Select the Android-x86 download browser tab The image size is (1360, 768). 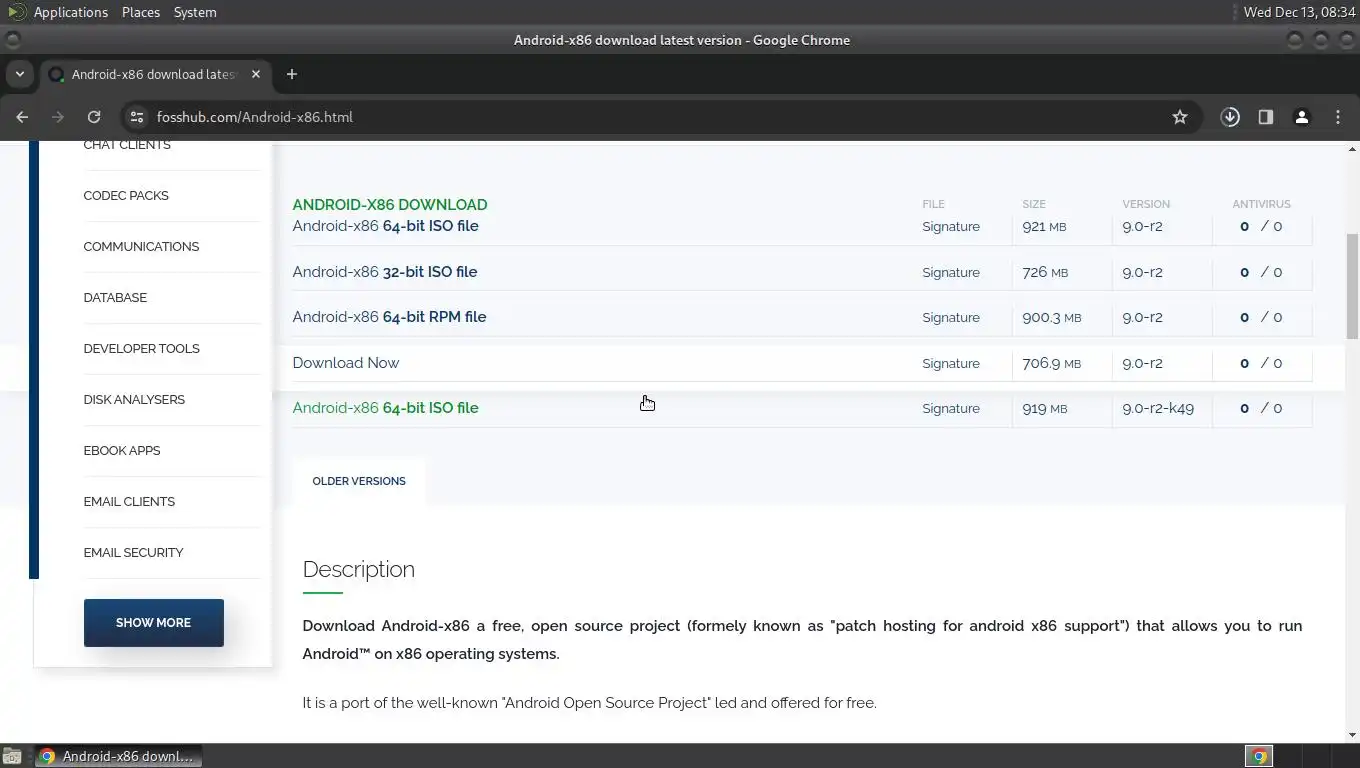click(154, 74)
